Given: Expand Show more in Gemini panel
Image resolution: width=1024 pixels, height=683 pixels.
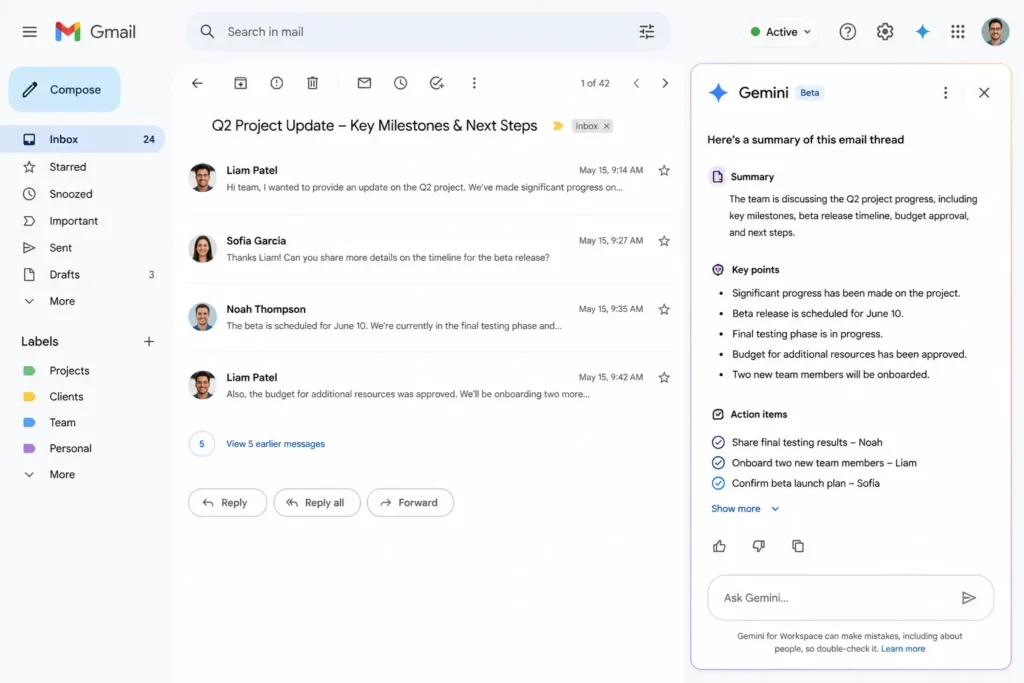Looking at the screenshot, I should coord(744,509).
